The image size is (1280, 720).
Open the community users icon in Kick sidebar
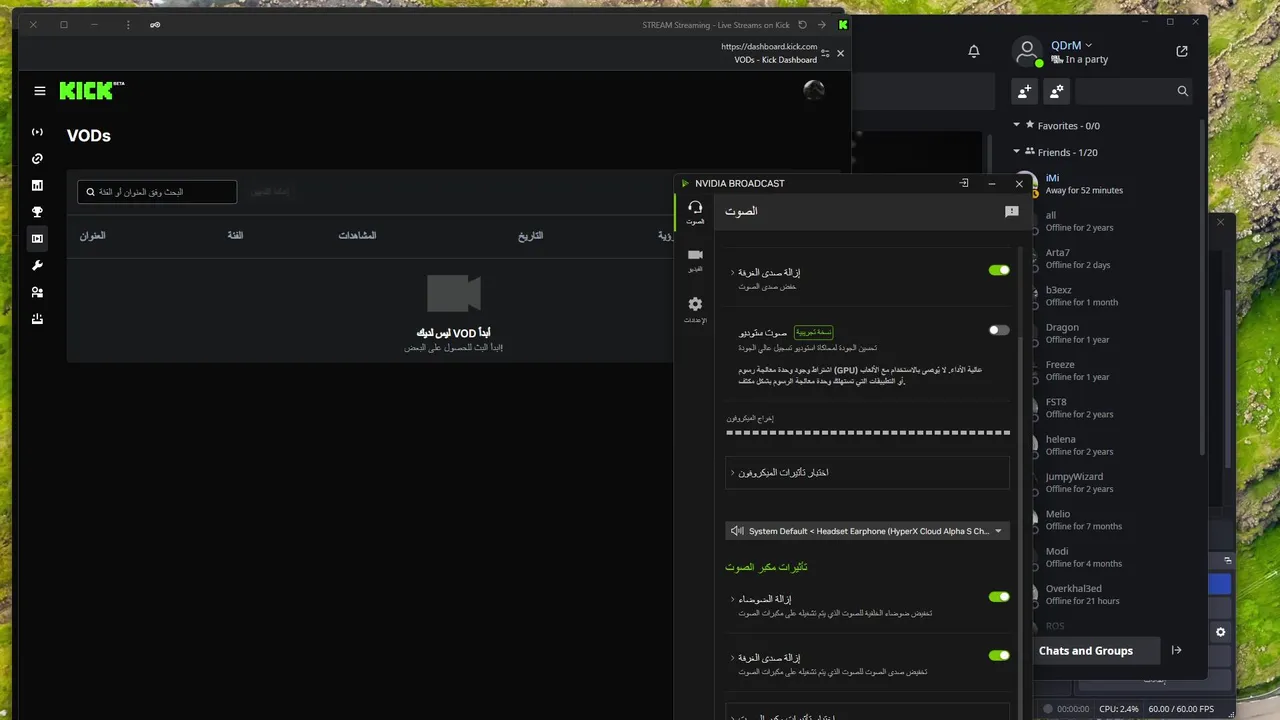37,292
